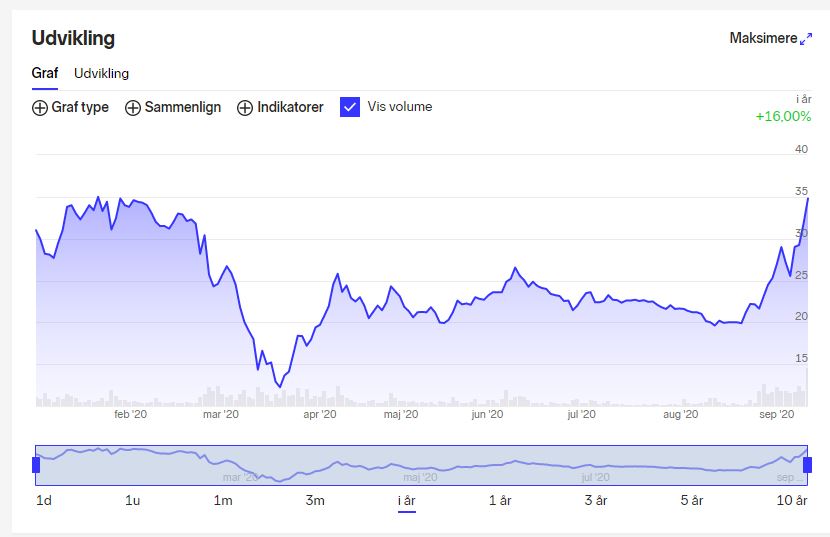830x537 pixels.
Task: Click the Maksimere text link
Action: (763, 38)
